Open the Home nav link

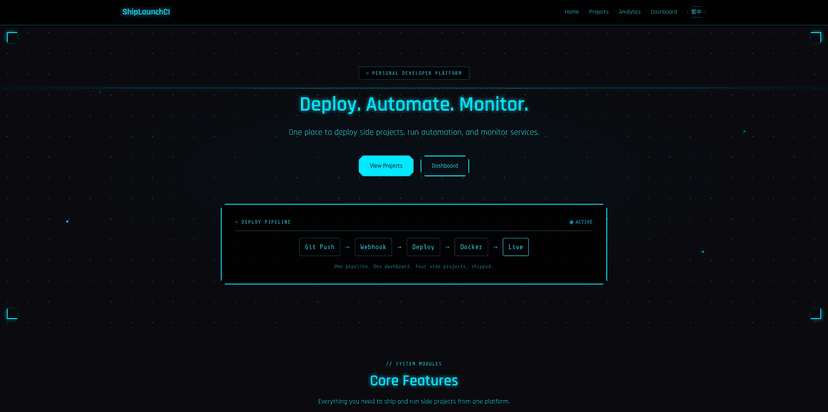click(571, 12)
